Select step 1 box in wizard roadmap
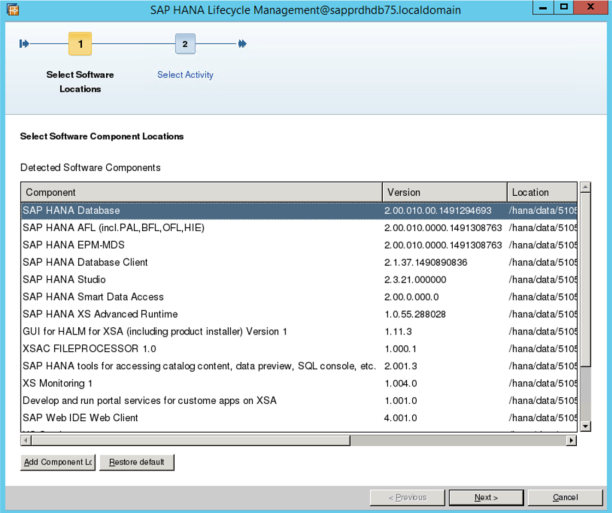The image size is (612, 513). point(80,44)
